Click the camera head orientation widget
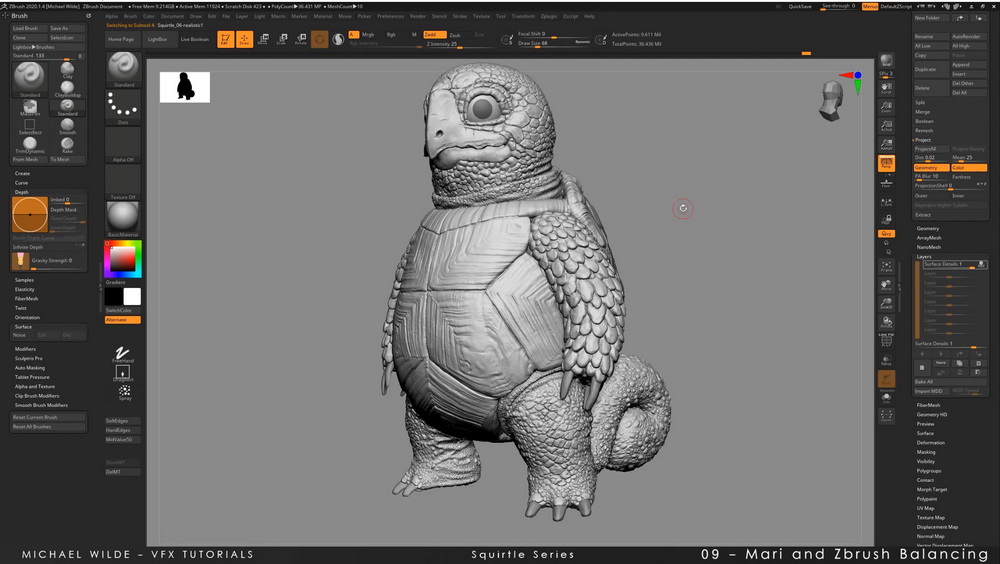The height and width of the screenshot is (564, 1000). point(832,101)
